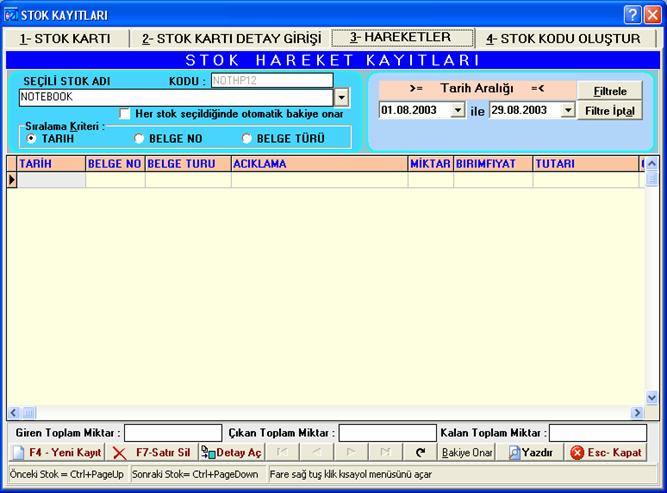The image size is (667, 493).
Task: Click the ACIKLAMA column header
Action: [319, 164]
